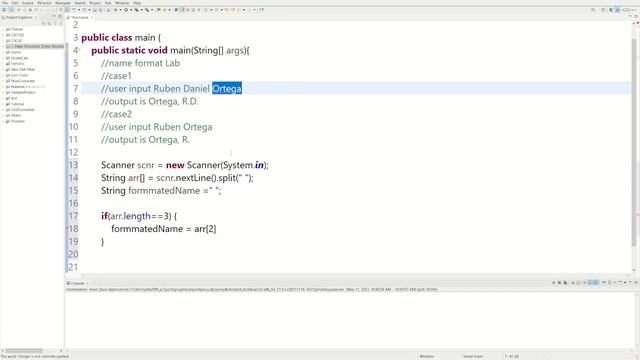Click the highlighted word Ortega on line 7
Image resolution: width=640 pixels, height=360 pixels.
point(227,89)
